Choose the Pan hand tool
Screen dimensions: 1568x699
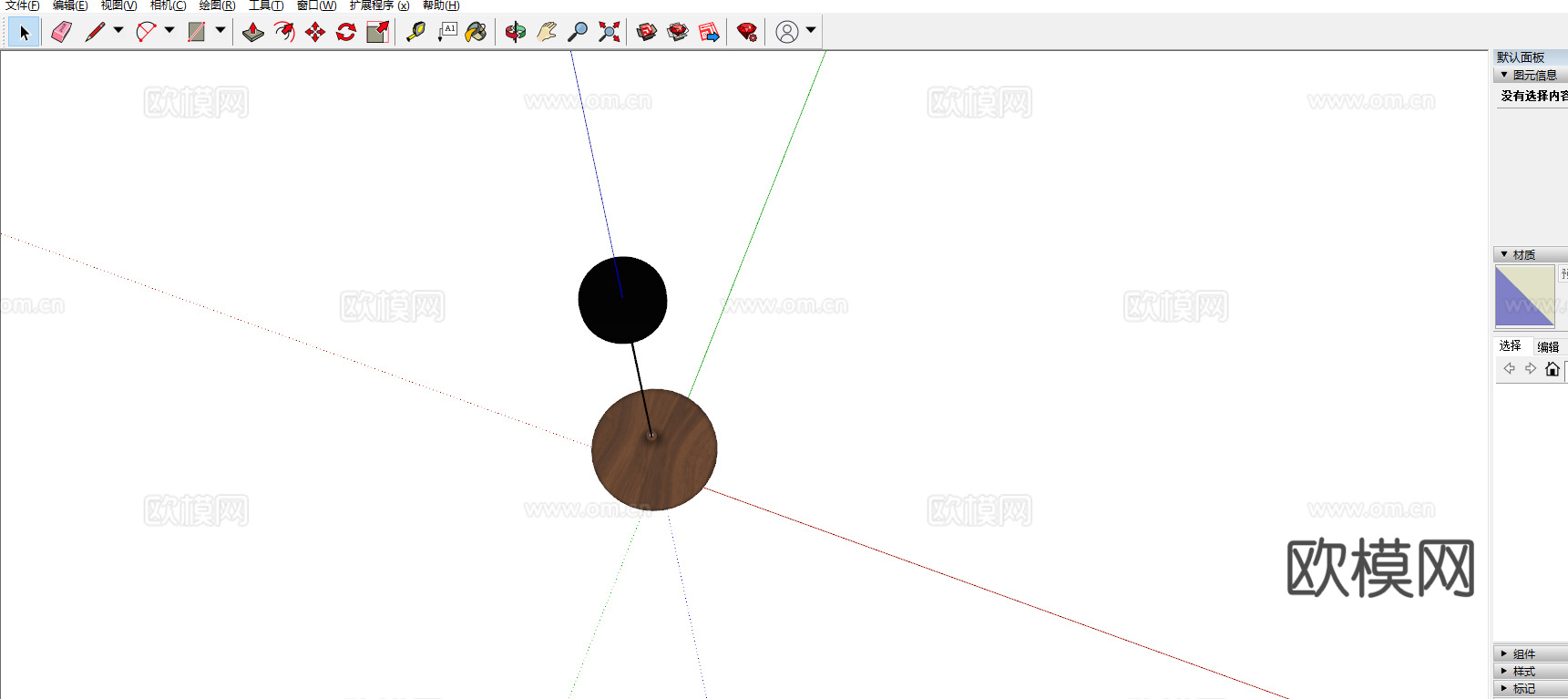[x=547, y=32]
